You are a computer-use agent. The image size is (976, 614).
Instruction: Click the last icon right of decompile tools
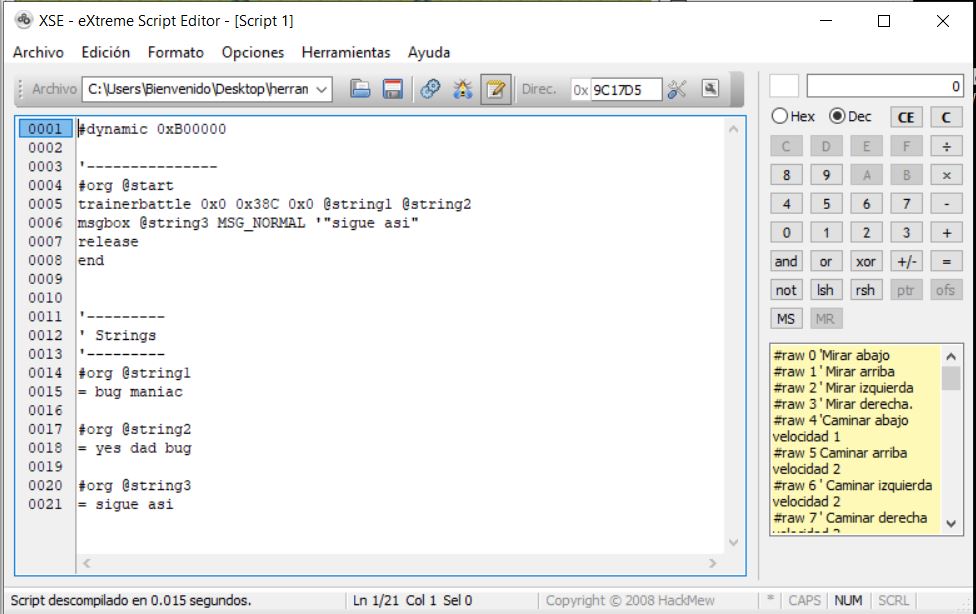click(x=710, y=88)
